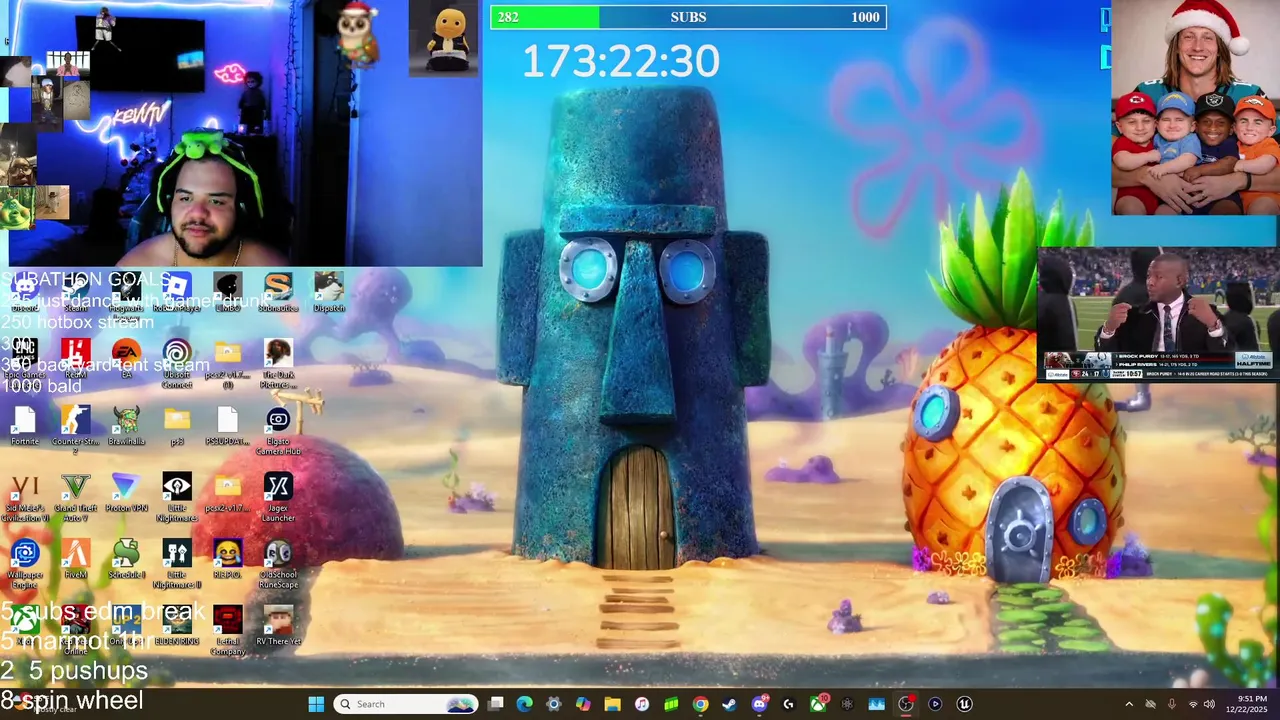Select the FiveM desktop shortcut

75,560
